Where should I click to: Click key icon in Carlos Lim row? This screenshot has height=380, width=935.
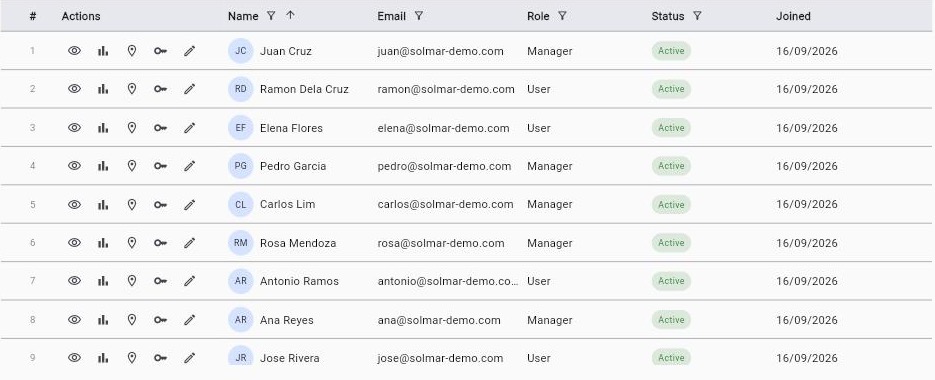click(160, 205)
